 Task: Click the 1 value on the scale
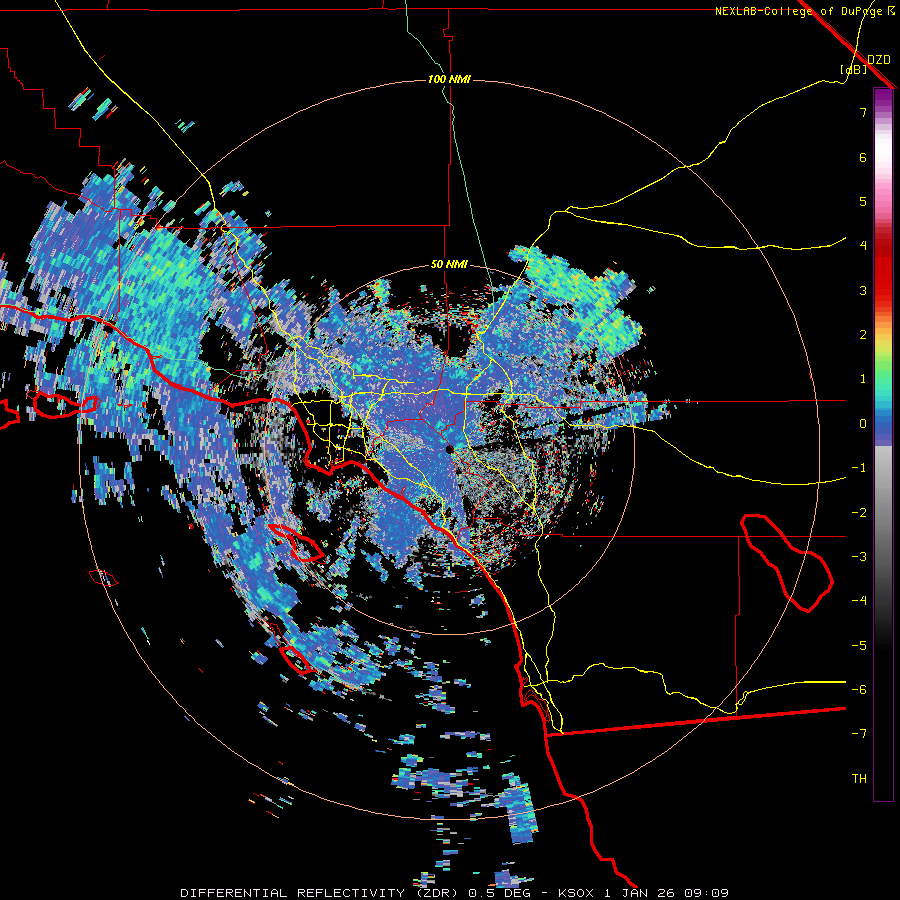(x=863, y=379)
